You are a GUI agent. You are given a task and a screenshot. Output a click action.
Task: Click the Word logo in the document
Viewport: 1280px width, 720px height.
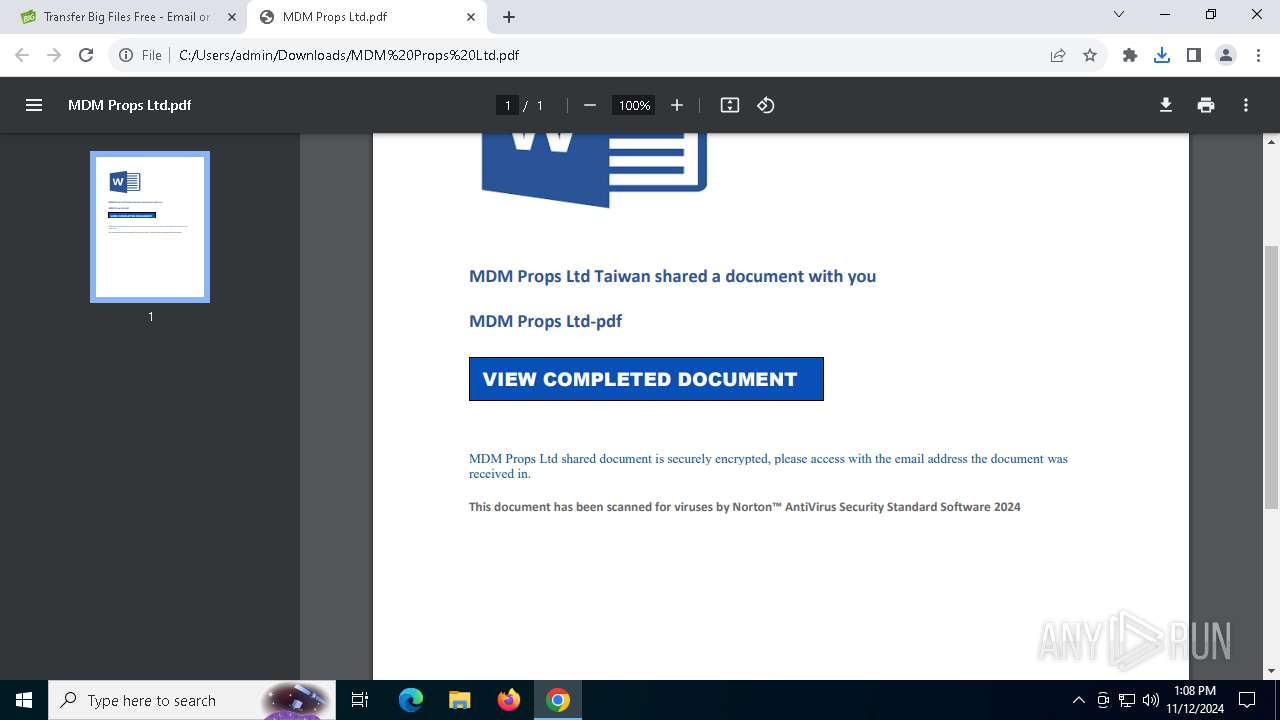pos(595,170)
